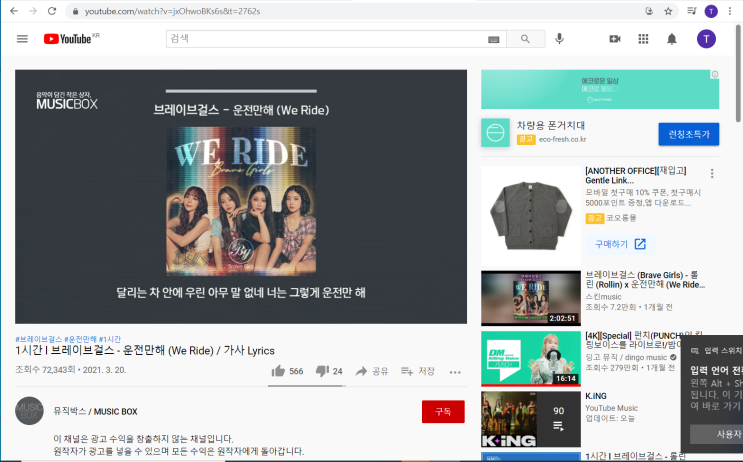Open the YouTube apps grid icon

coord(643,39)
